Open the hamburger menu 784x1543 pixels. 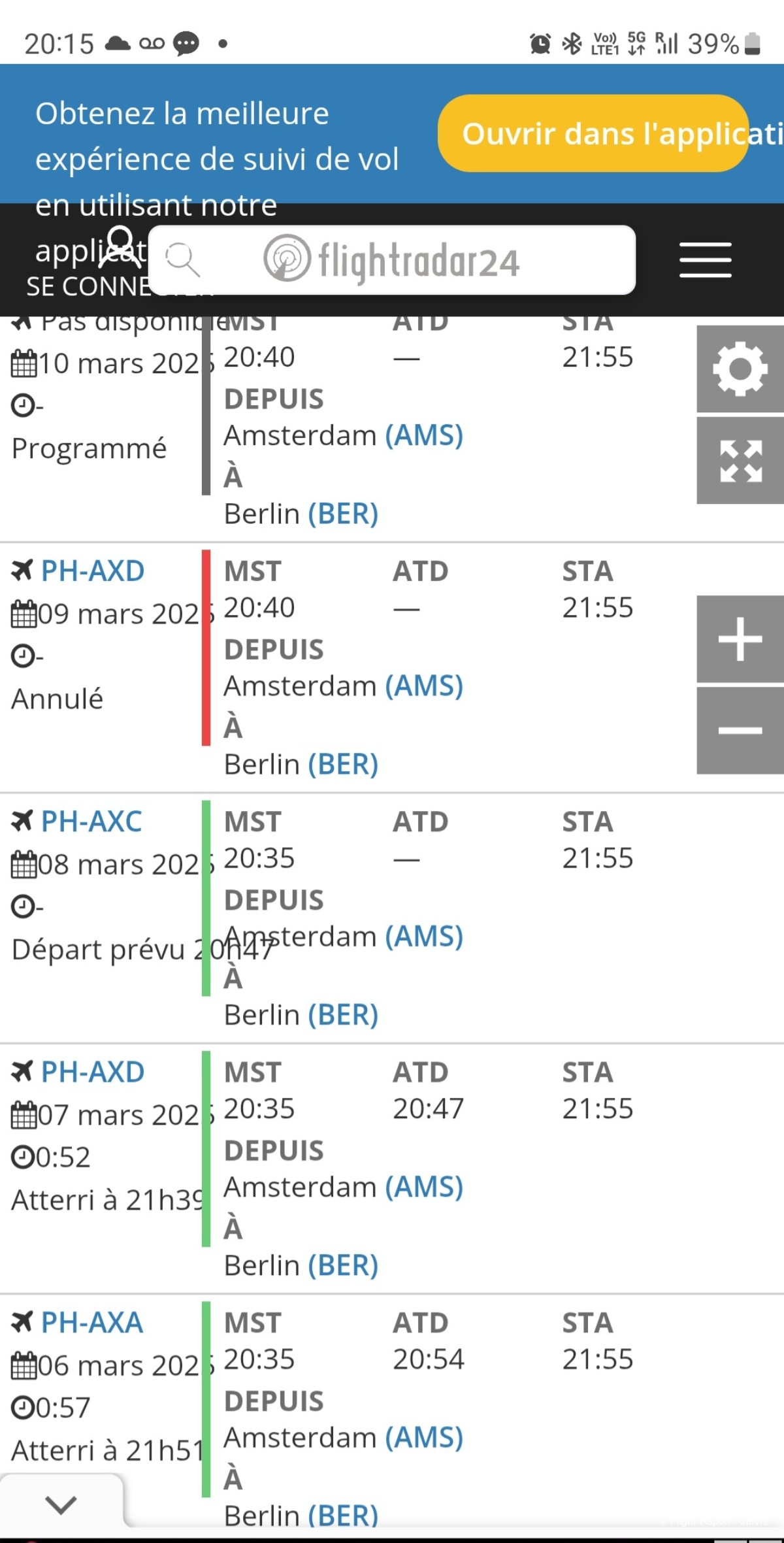pos(705,260)
